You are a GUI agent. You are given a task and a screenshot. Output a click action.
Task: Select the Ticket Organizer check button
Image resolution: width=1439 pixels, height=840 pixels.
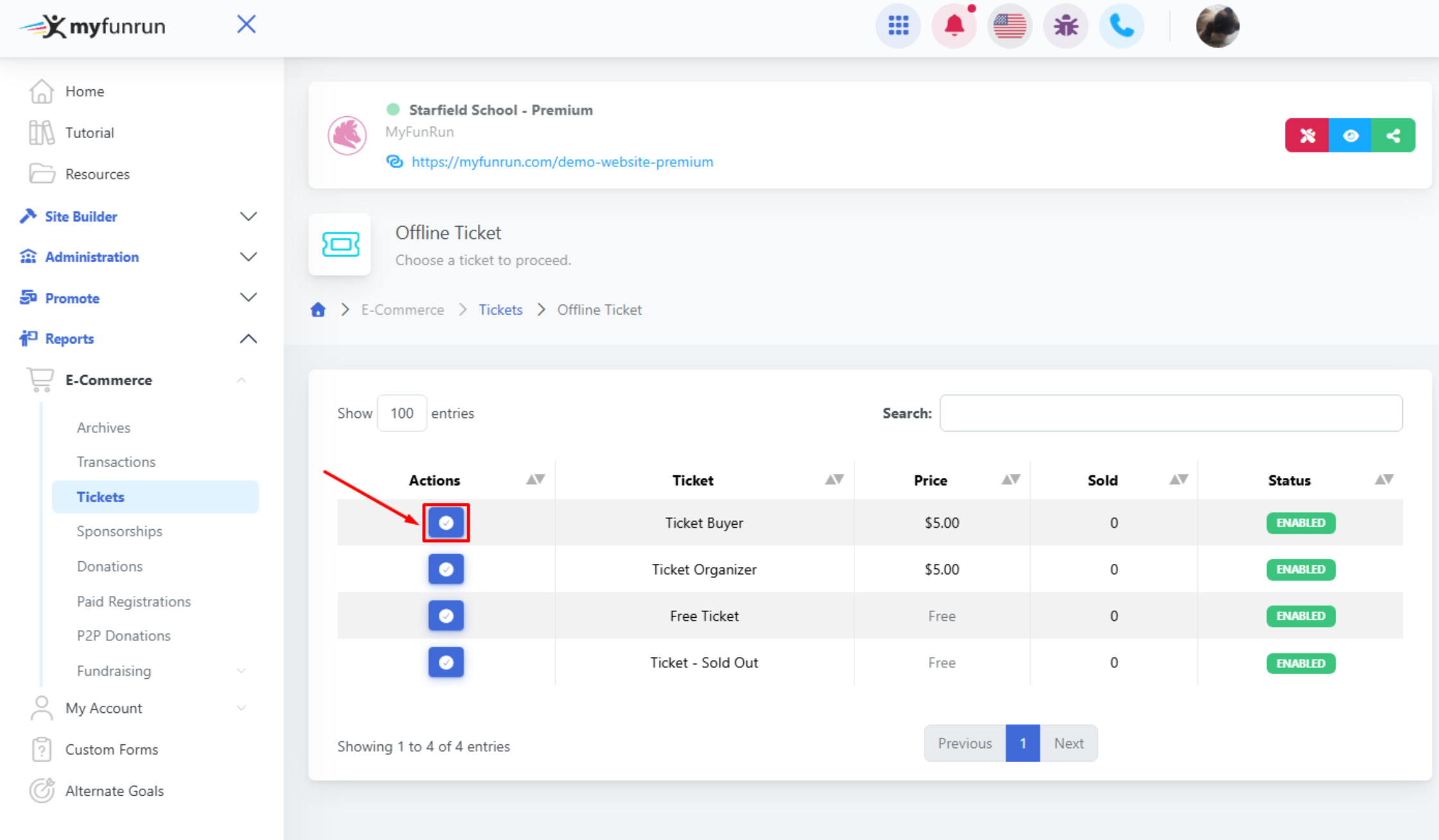[x=446, y=570]
